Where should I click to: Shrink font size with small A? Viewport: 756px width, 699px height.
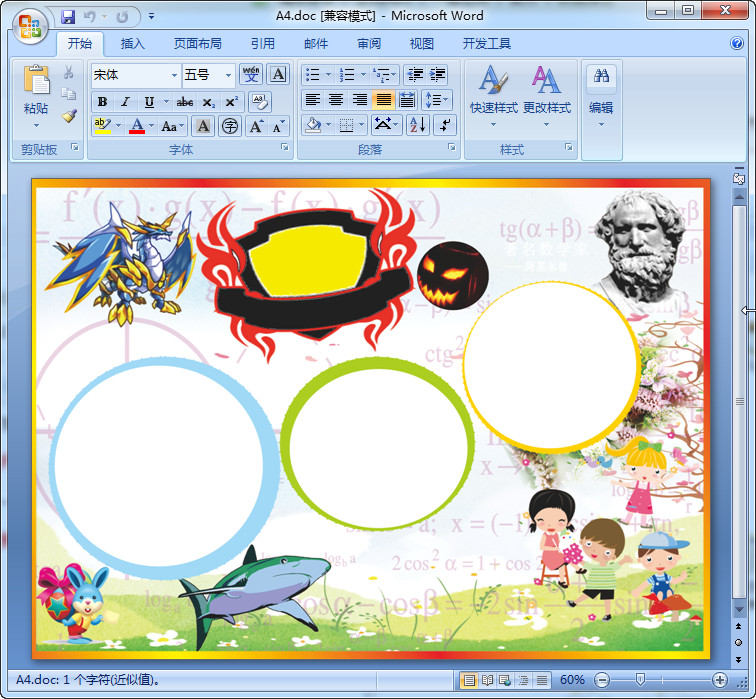tap(278, 126)
